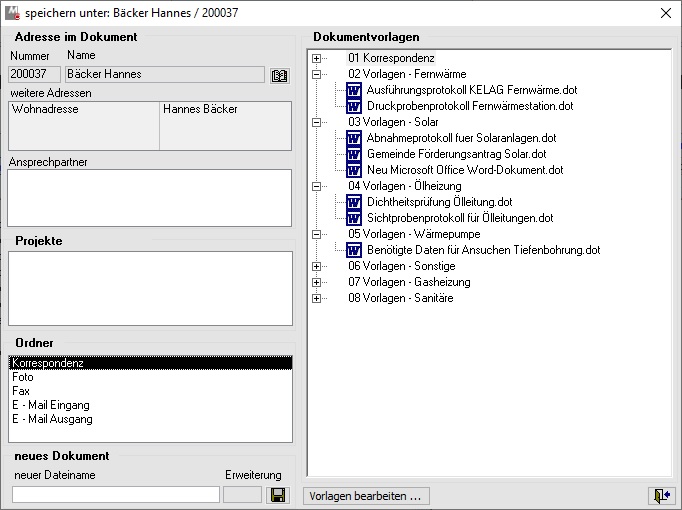682x510 pixels.
Task: Collapse the 02 Vorlagen - Fernwärme node
Action: [x=317, y=74]
